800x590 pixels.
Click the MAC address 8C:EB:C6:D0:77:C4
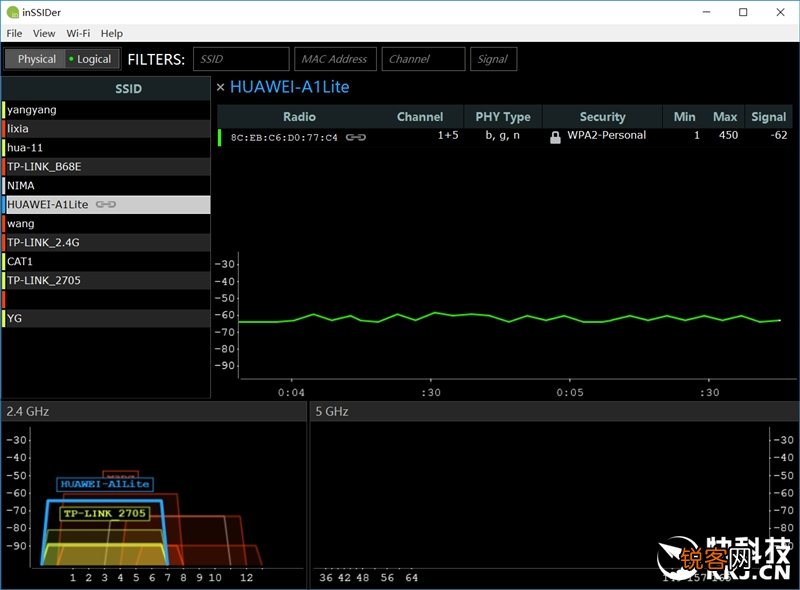click(x=284, y=137)
